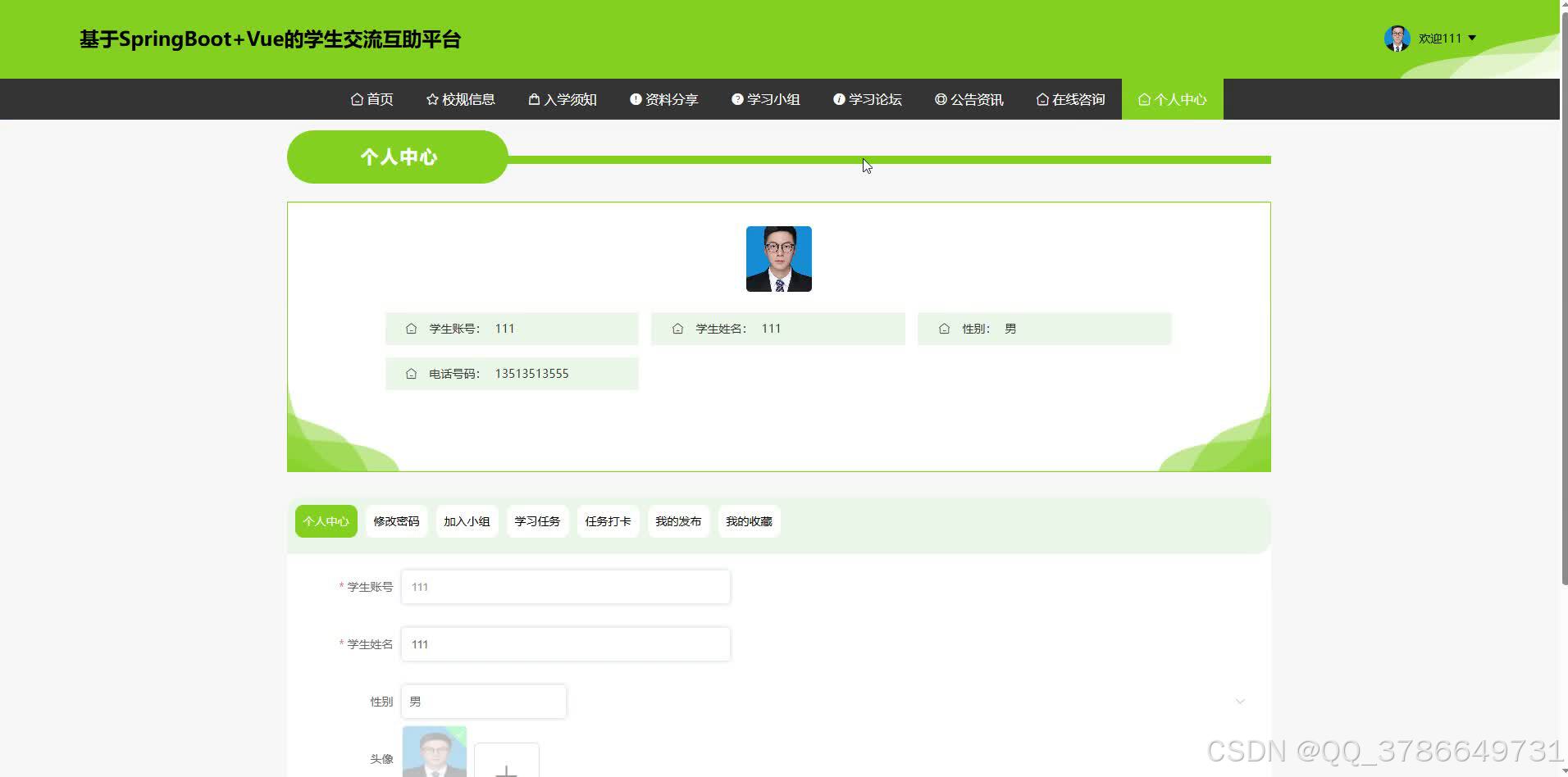Click the house icon beside 学生账号 info card
The height and width of the screenshot is (777, 1568).
(412, 328)
